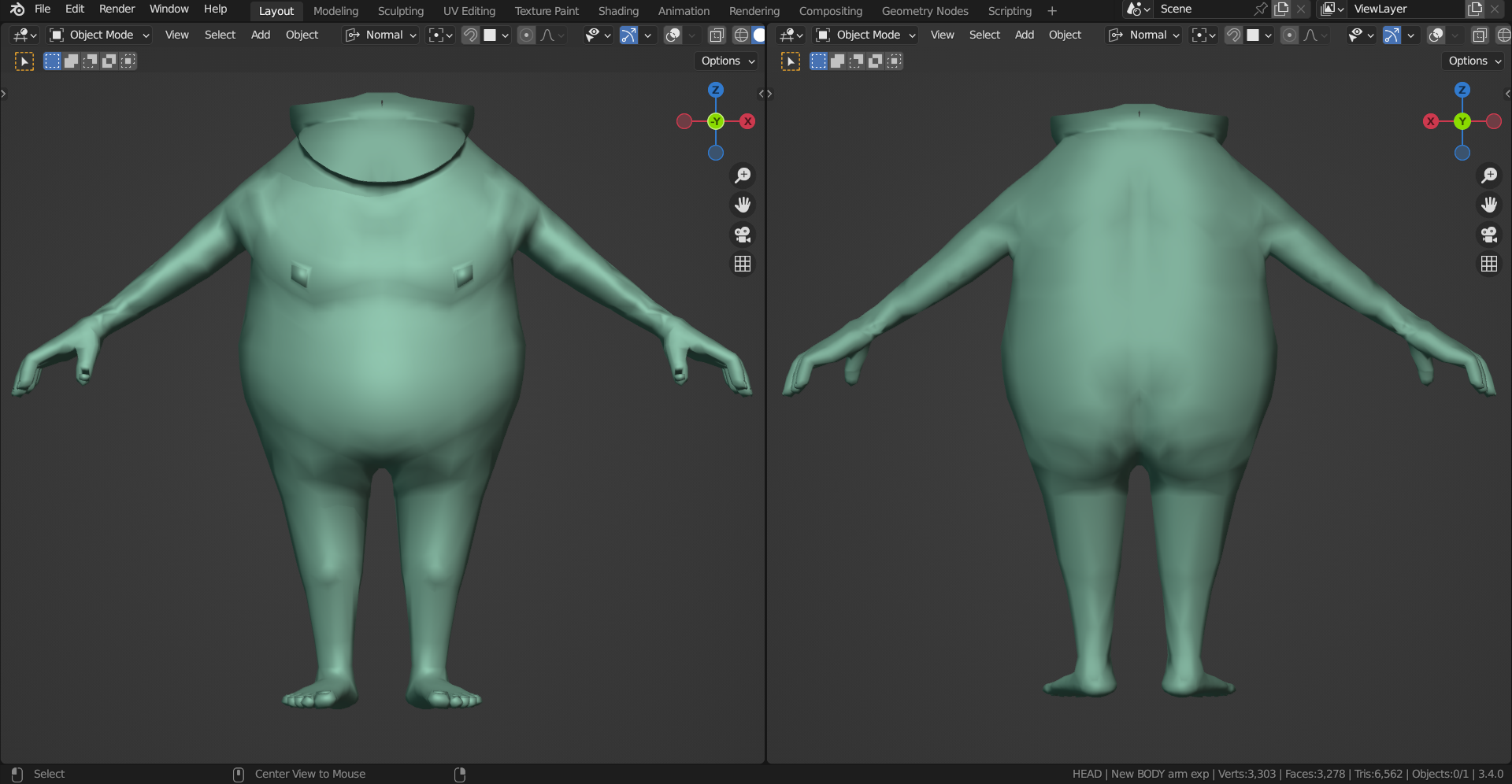Toggle snapping magnet in right viewport

[1234, 35]
